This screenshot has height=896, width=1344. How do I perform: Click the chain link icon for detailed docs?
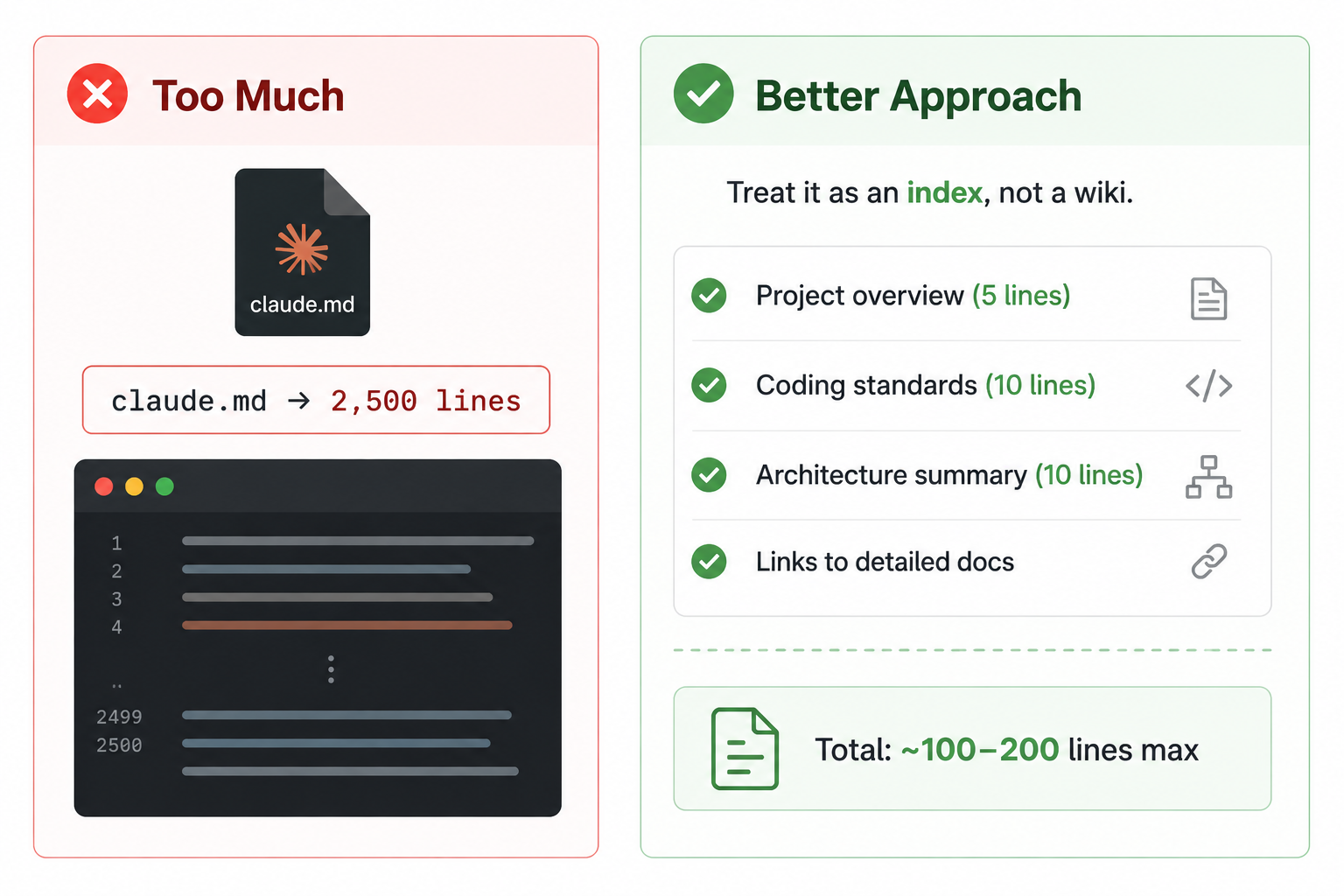1208,562
